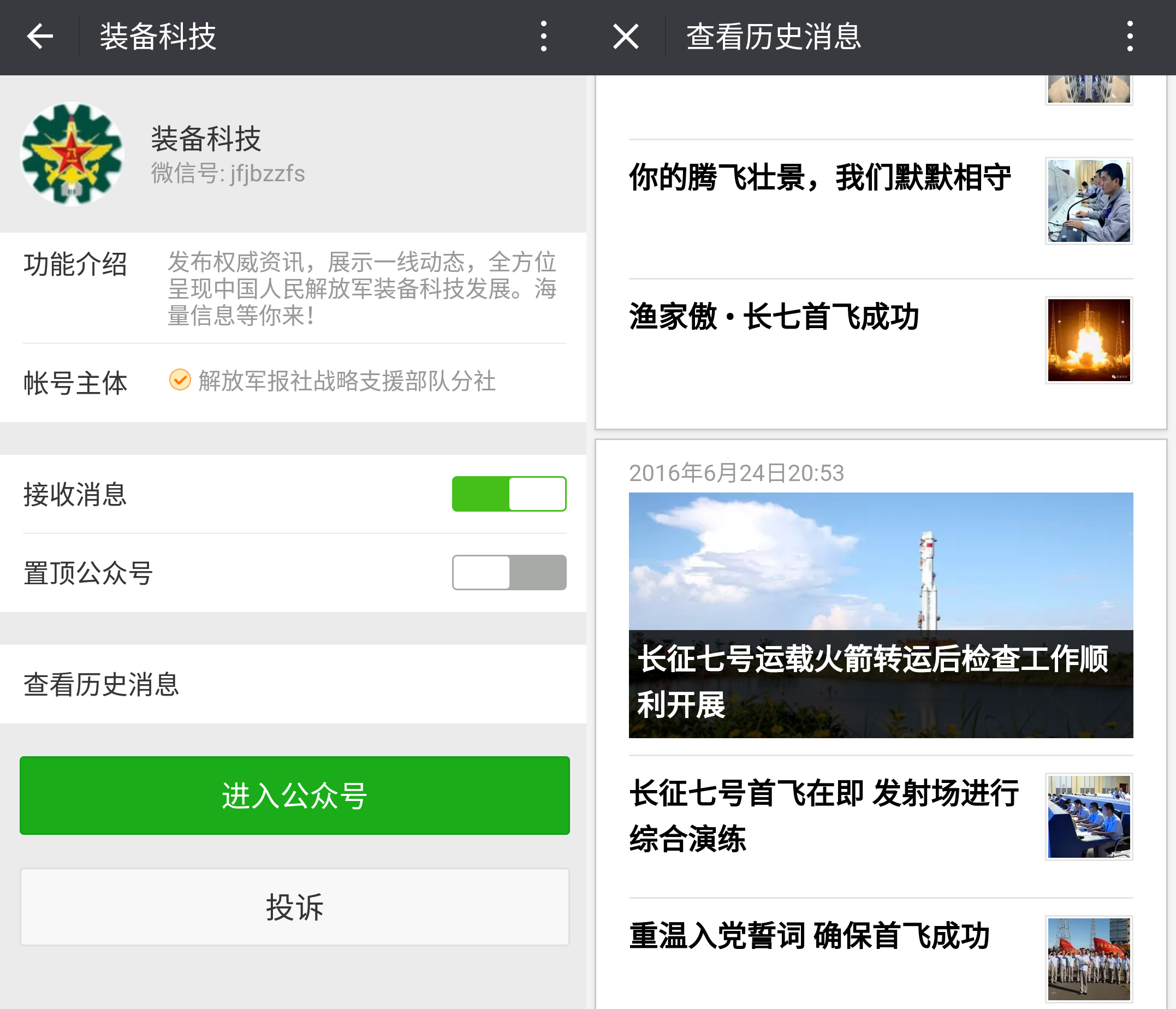
Task: Tap the 功能介绍 description text
Action: point(362,288)
